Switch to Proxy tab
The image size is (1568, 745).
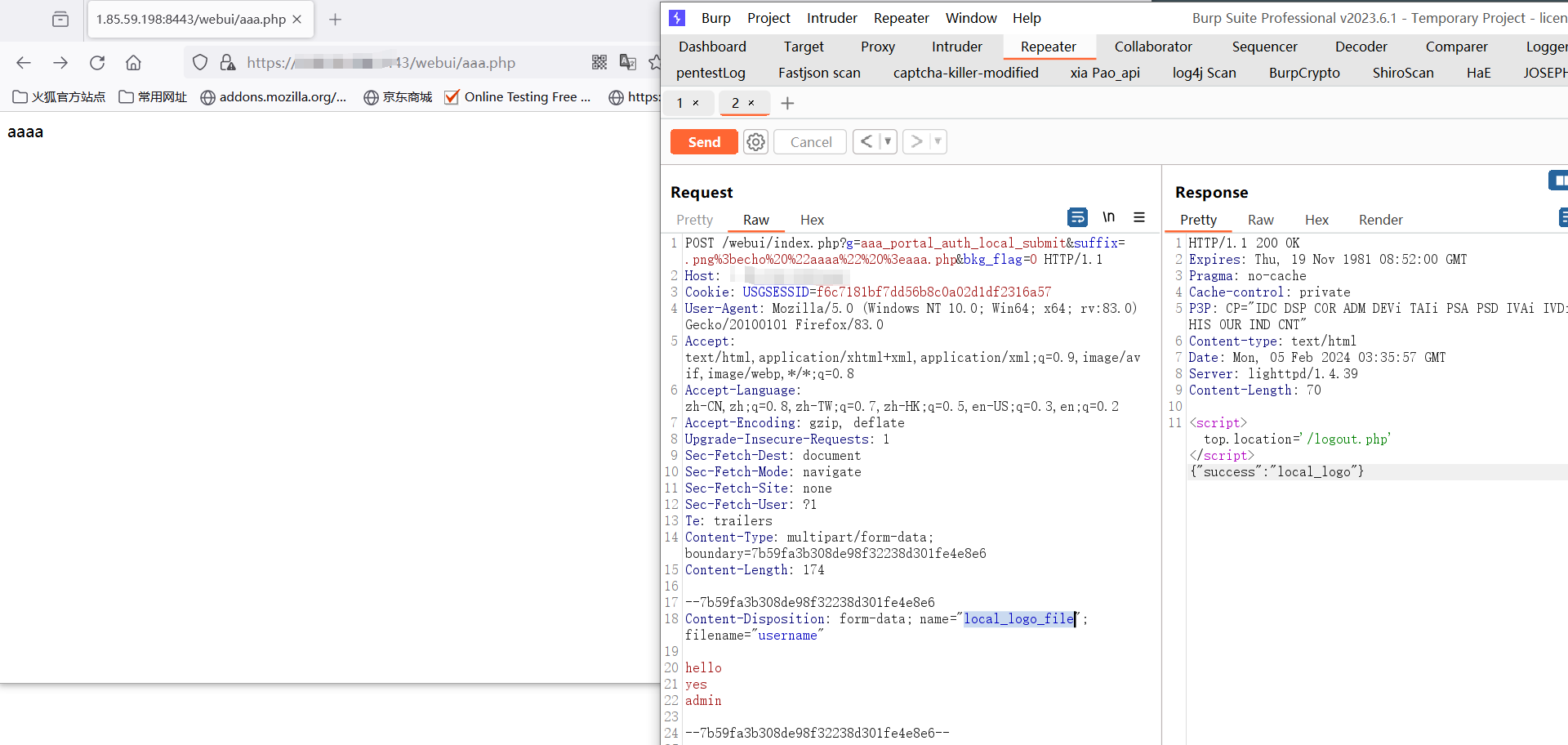878,47
